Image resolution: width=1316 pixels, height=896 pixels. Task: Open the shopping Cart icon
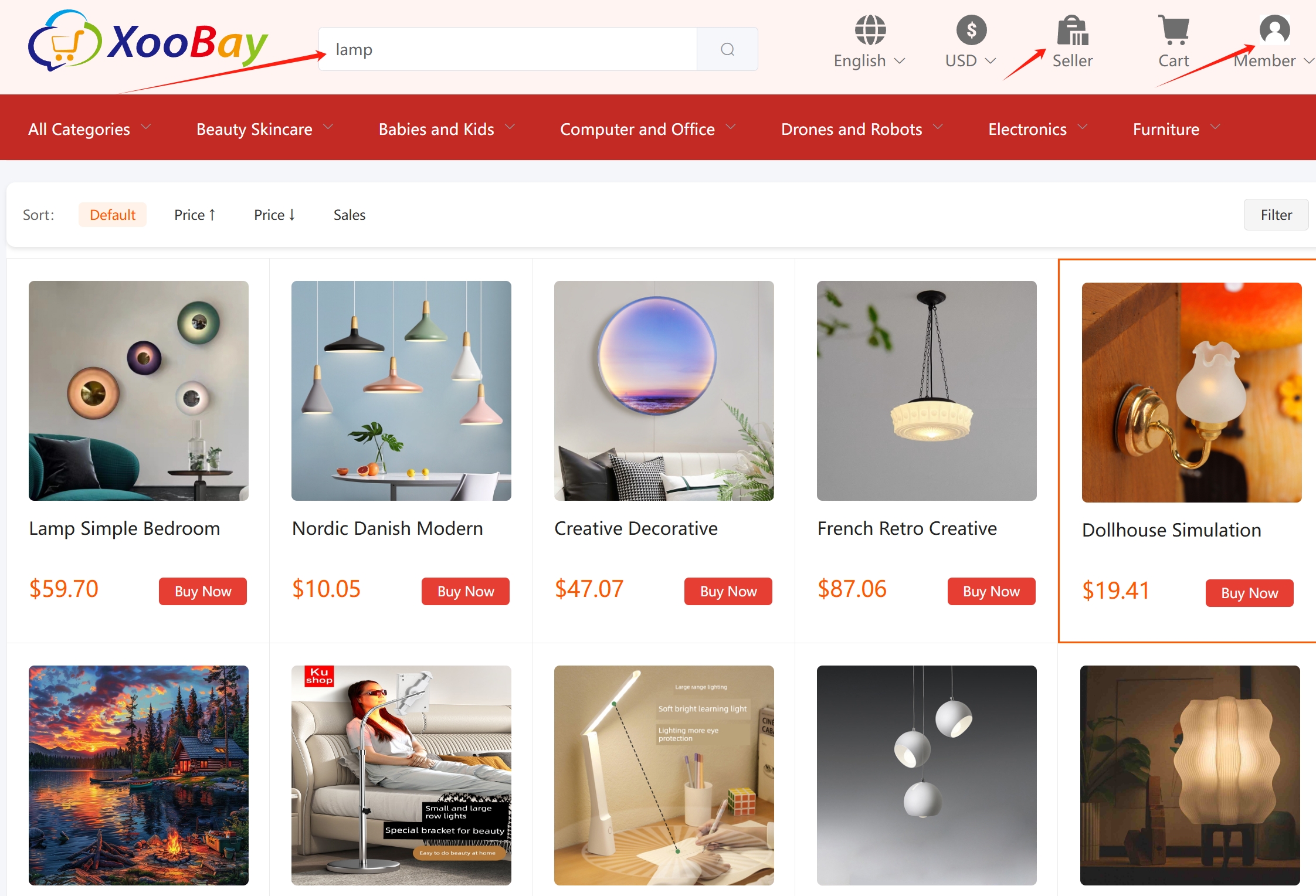click(1173, 30)
